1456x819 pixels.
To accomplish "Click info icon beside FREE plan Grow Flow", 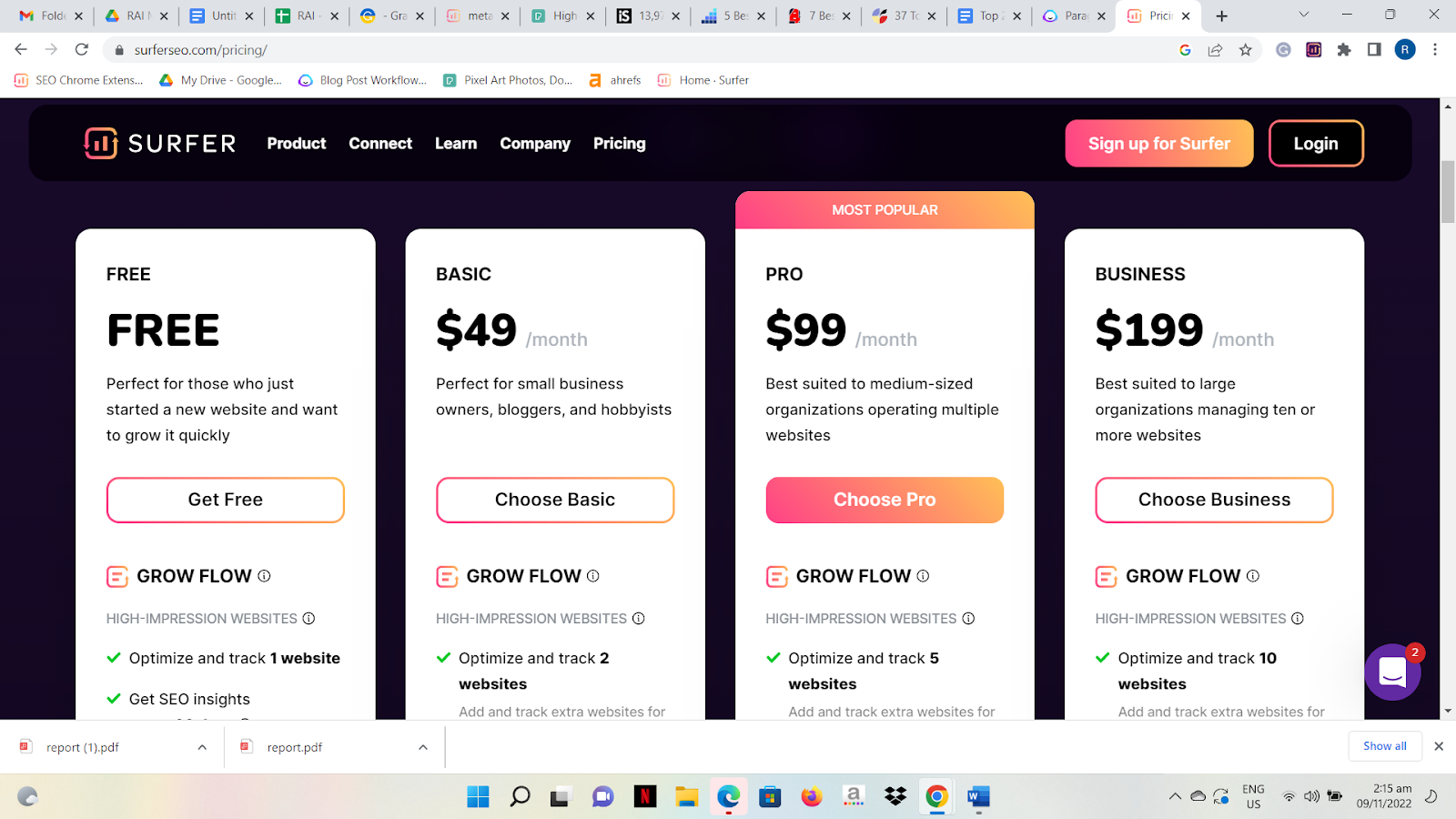I will click(x=264, y=576).
